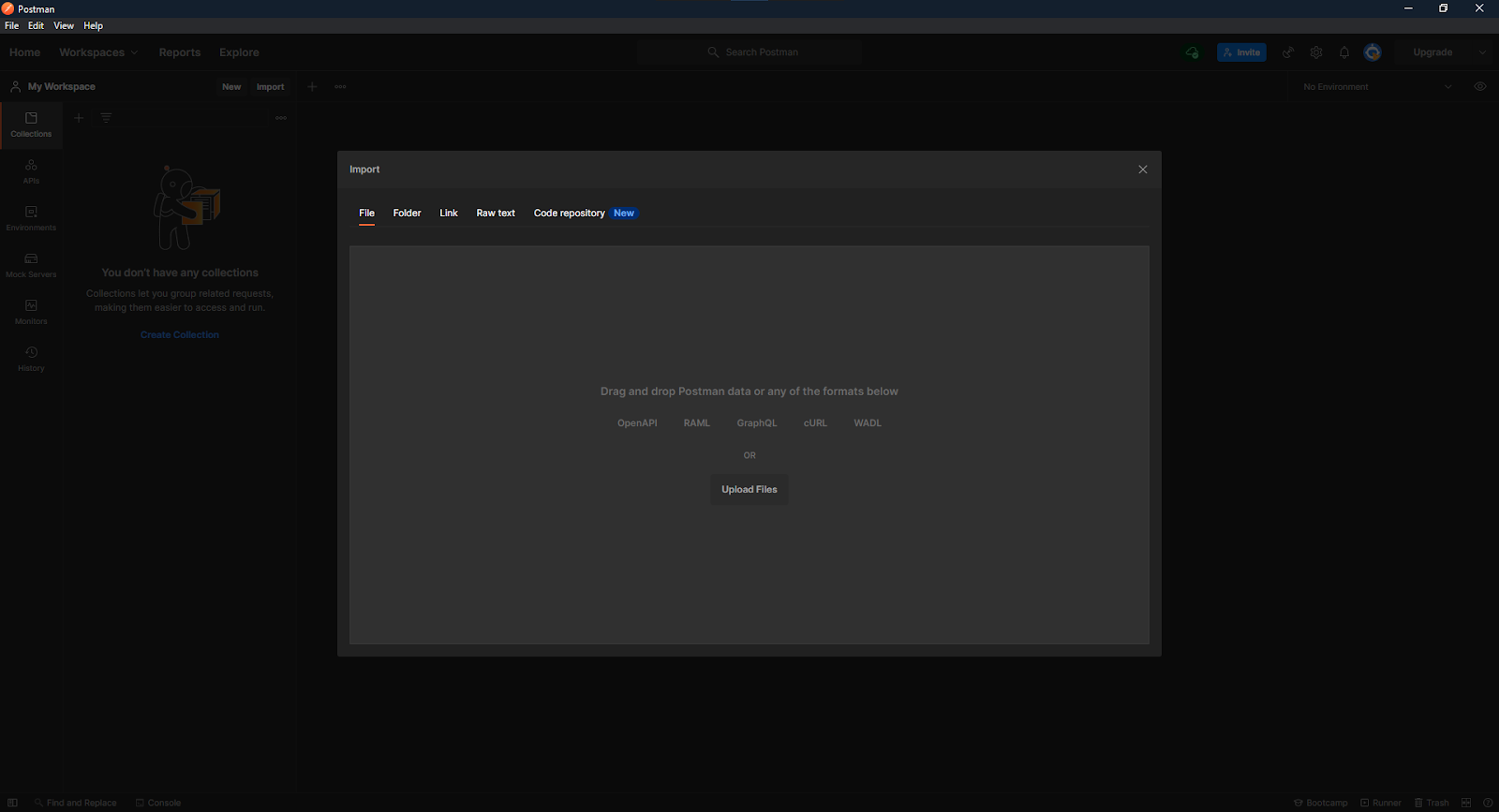
Task: Open the View menu
Action: click(64, 25)
